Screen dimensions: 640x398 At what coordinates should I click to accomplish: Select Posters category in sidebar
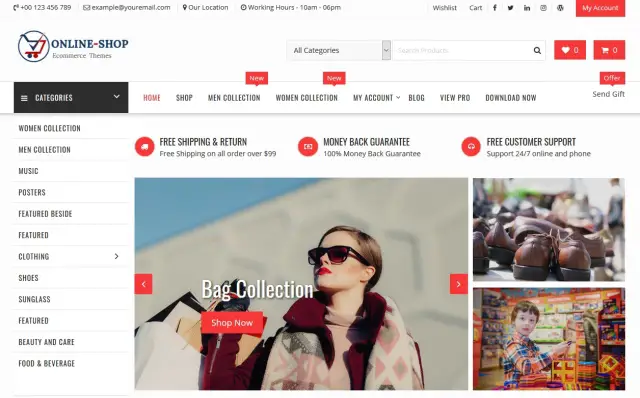pos(32,192)
